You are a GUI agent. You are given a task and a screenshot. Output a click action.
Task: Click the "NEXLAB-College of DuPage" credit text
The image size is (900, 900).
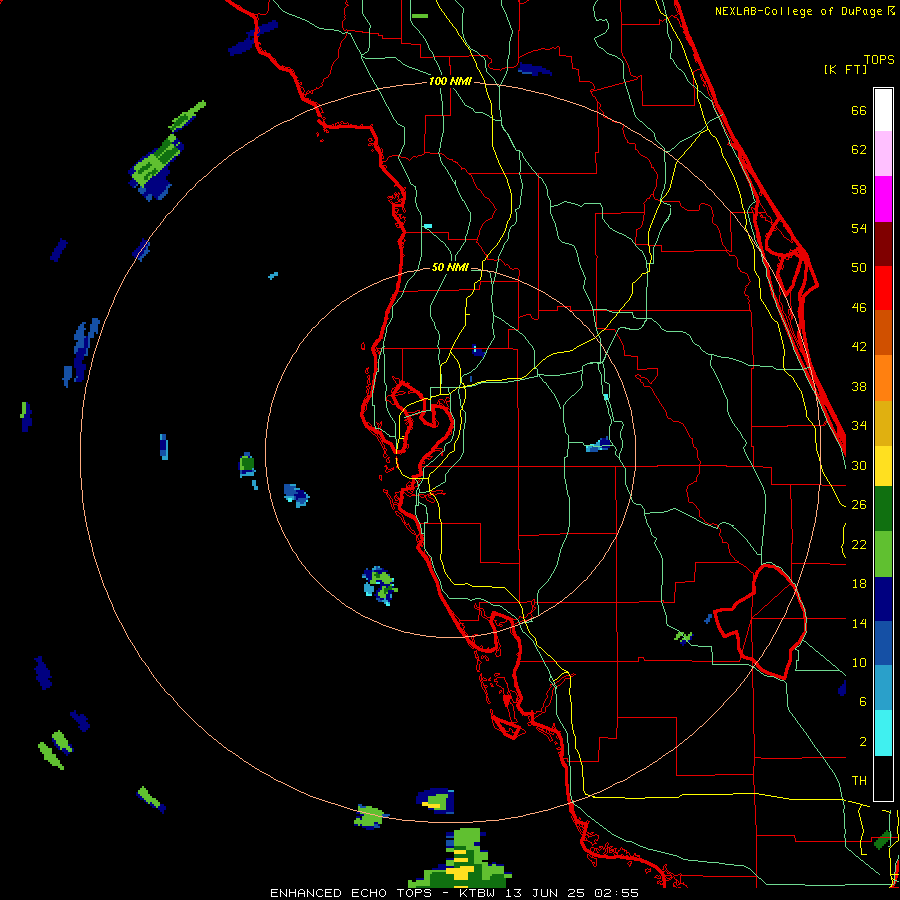[x=798, y=11]
